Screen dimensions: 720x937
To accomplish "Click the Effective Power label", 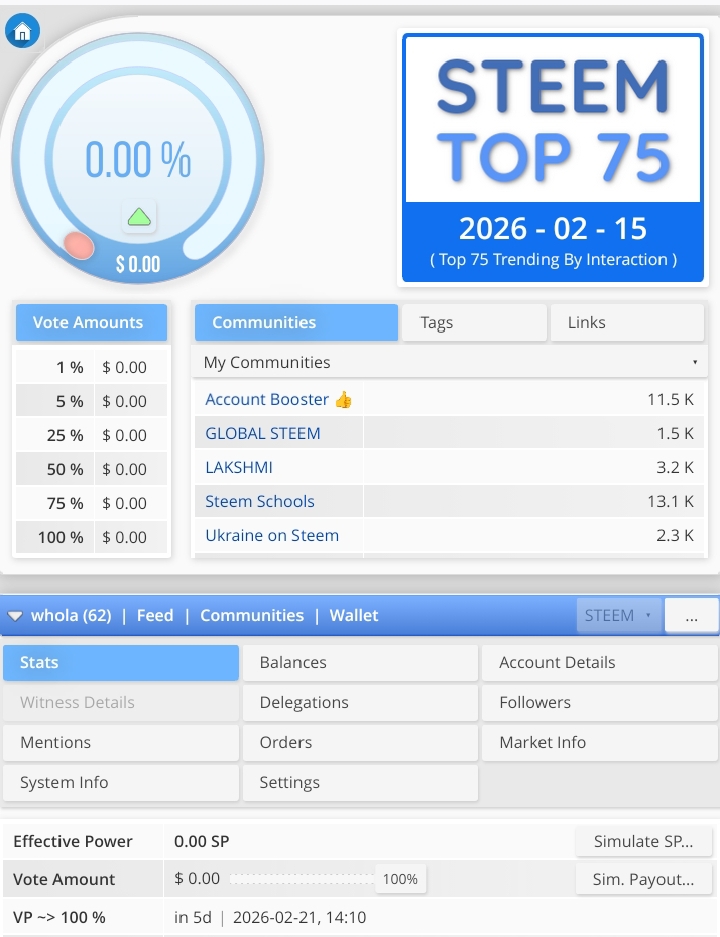I will 72,841.
